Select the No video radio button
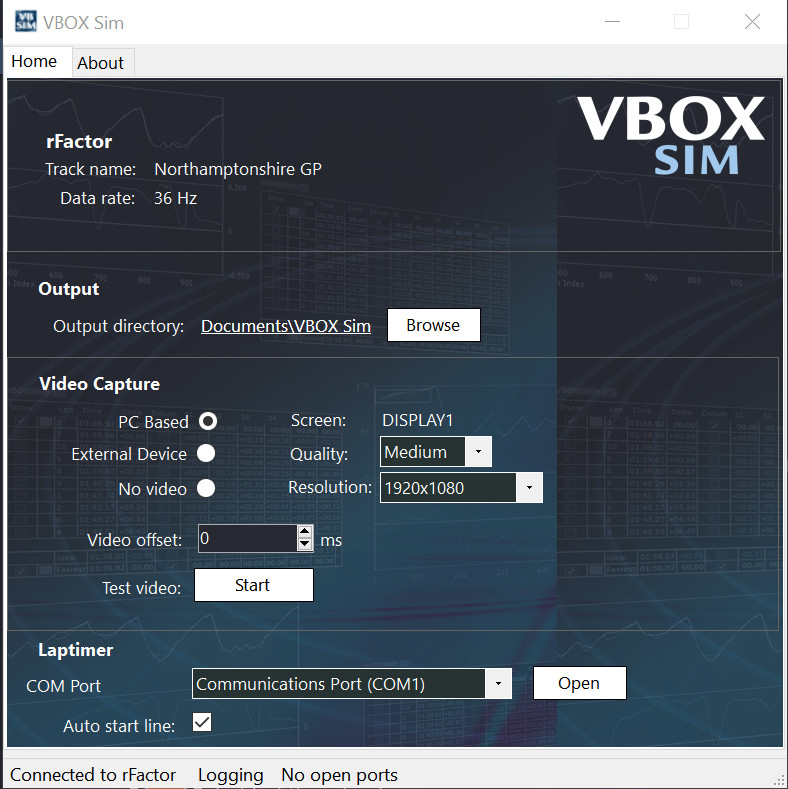Image resolution: width=788 pixels, height=789 pixels. point(206,488)
